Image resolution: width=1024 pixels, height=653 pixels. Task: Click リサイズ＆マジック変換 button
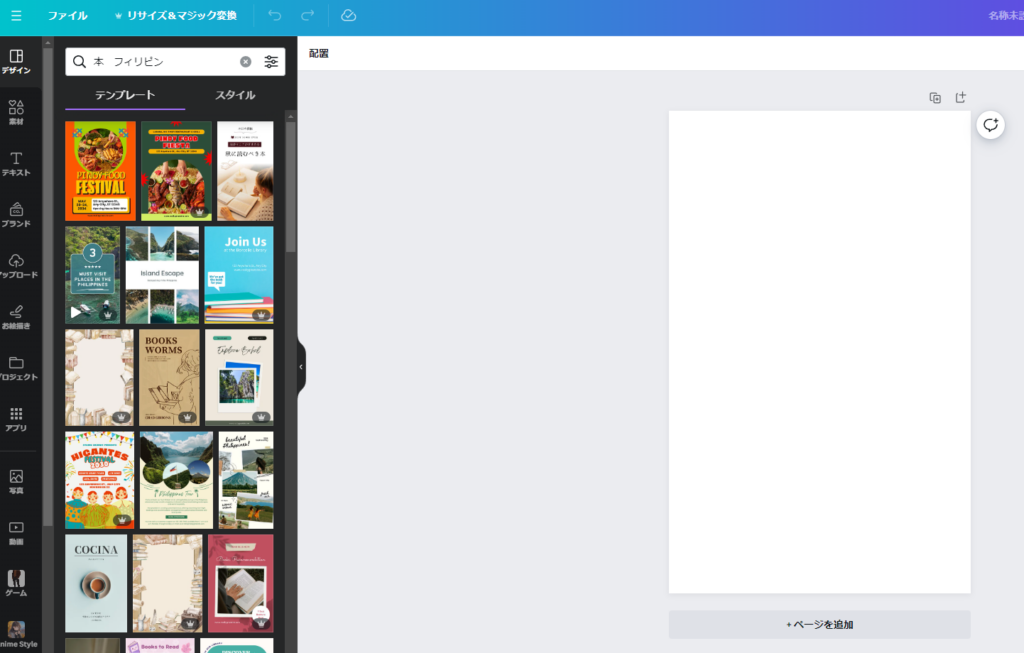(x=175, y=16)
